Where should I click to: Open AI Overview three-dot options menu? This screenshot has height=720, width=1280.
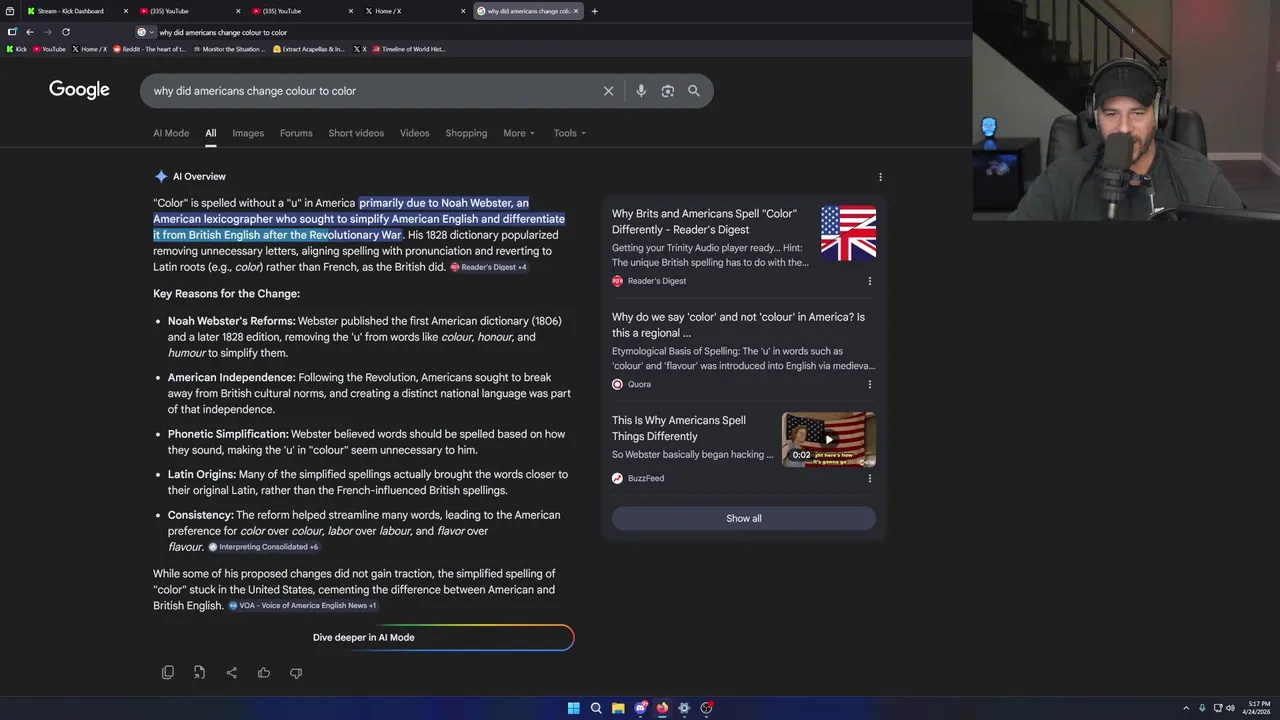[x=880, y=177]
